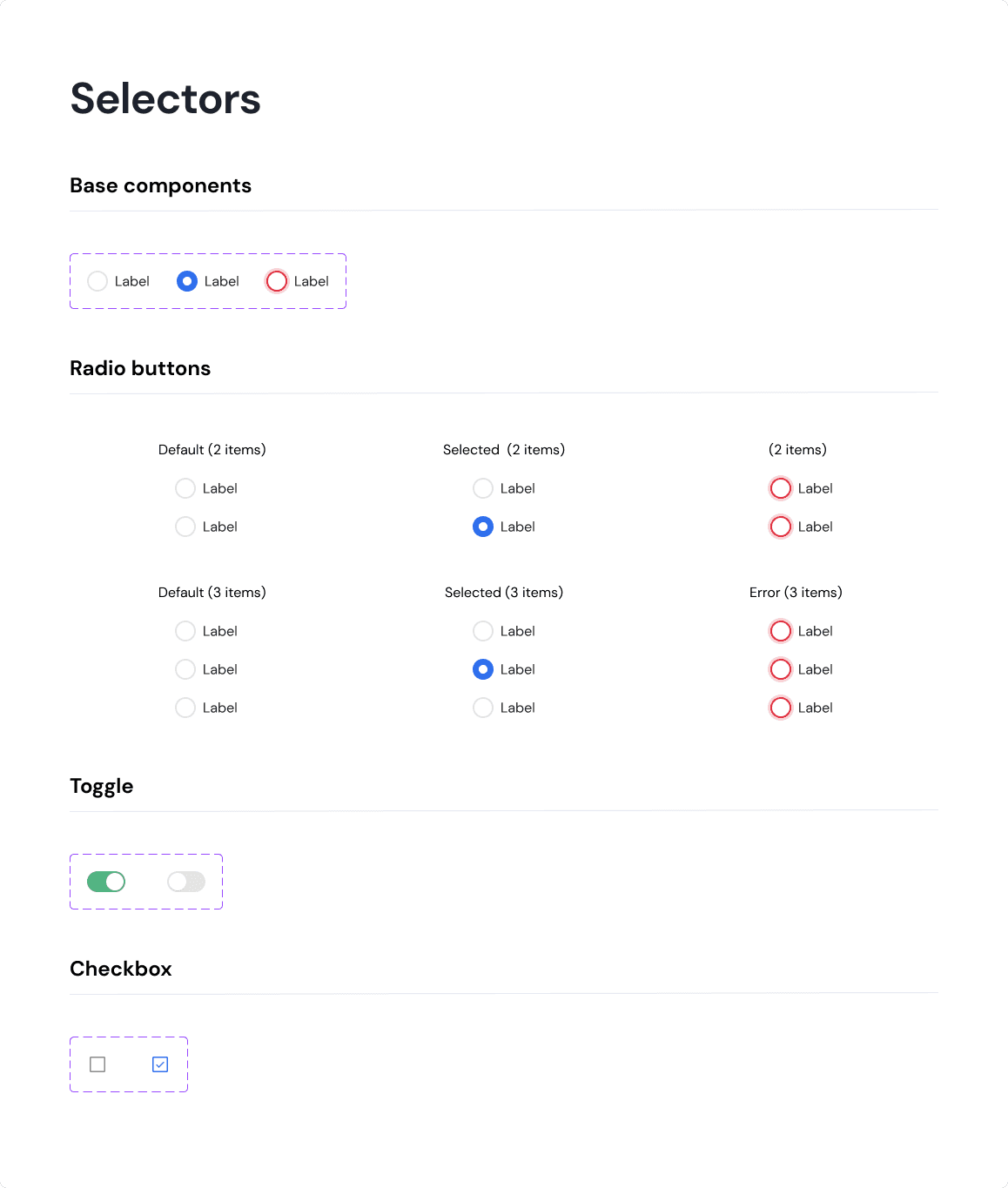Click the Selectors page title
1008x1188 pixels.
point(165,98)
